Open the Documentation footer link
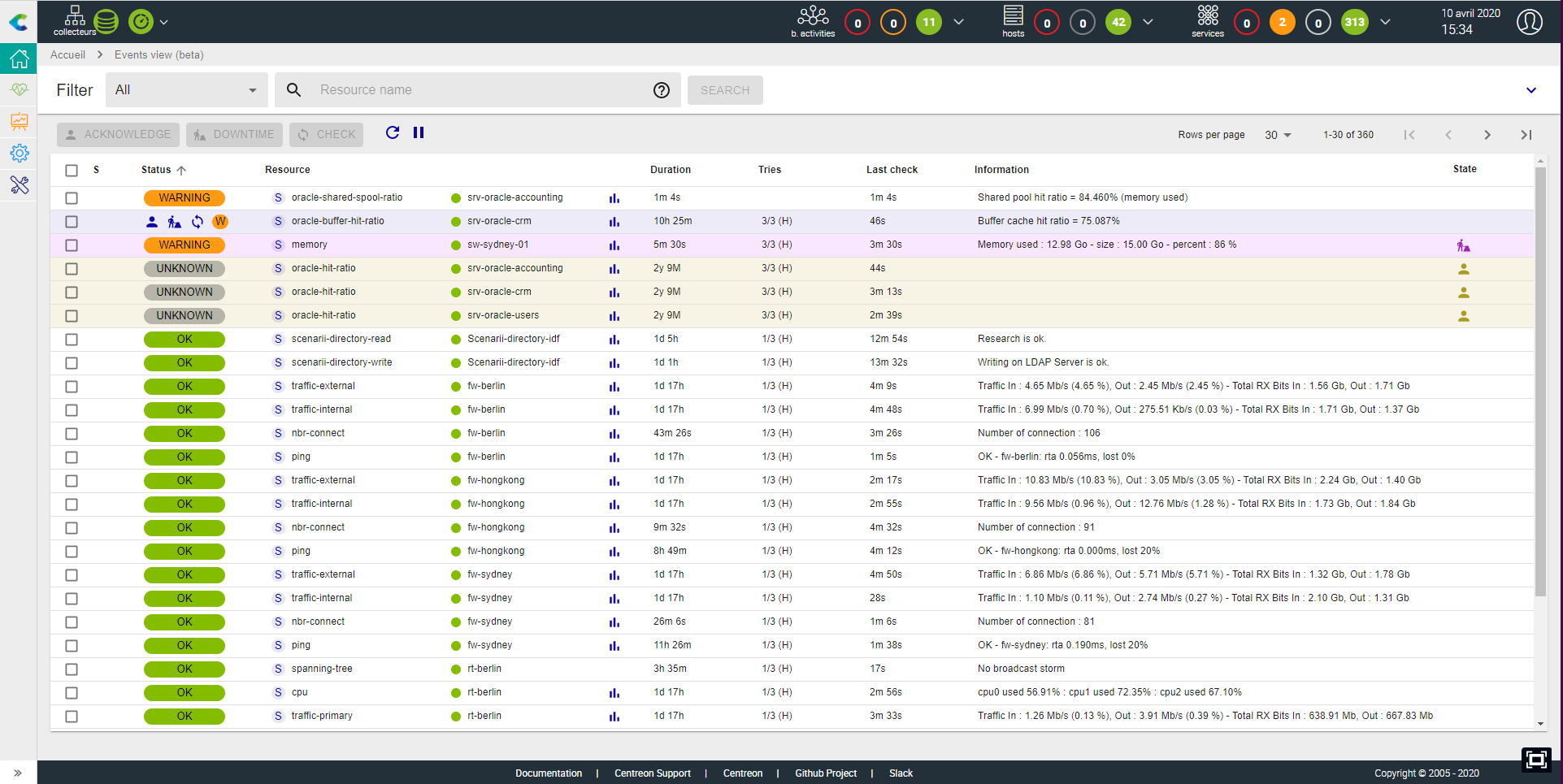 (549, 773)
